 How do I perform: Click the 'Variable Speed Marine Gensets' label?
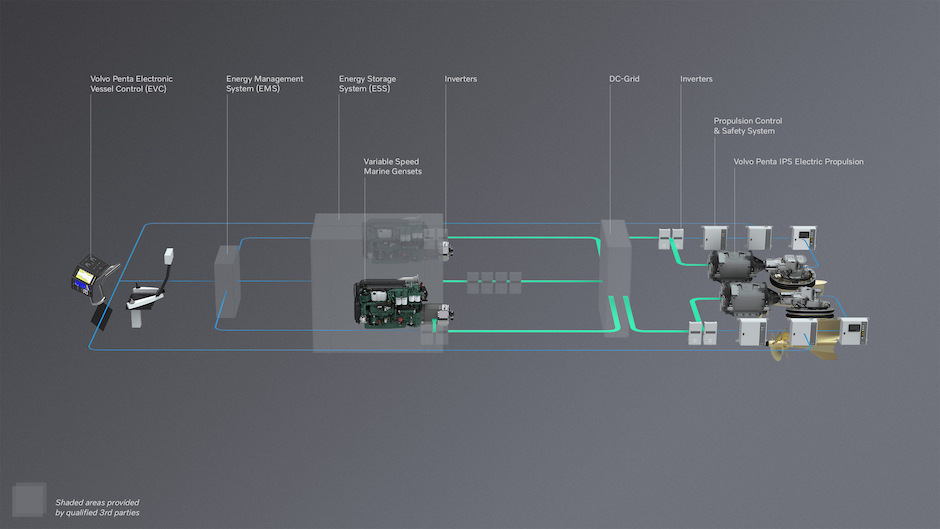tap(393, 166)
